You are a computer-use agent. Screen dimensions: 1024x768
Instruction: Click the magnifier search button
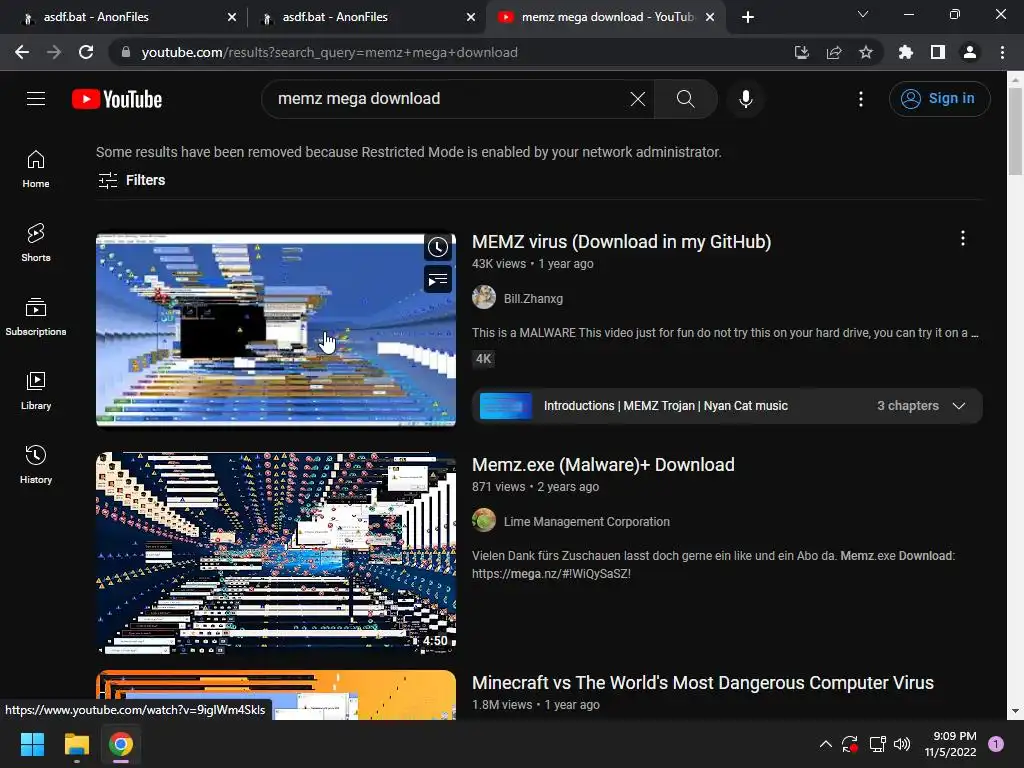pyautogui.click(x=685, y=99)
